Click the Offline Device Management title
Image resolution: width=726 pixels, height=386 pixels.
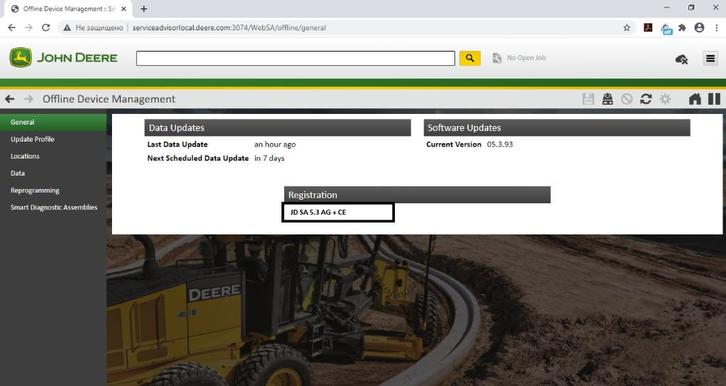(x=109, y=99)
